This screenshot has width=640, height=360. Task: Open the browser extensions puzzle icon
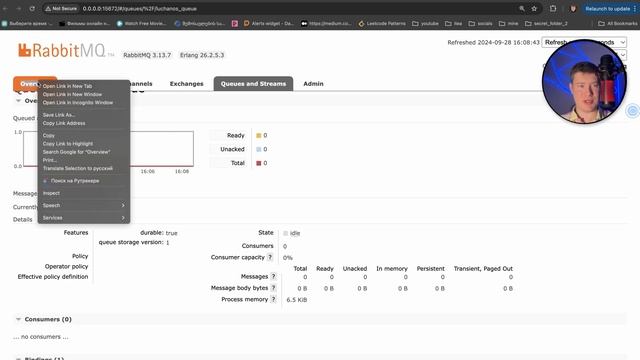click(x=553, y=9)
